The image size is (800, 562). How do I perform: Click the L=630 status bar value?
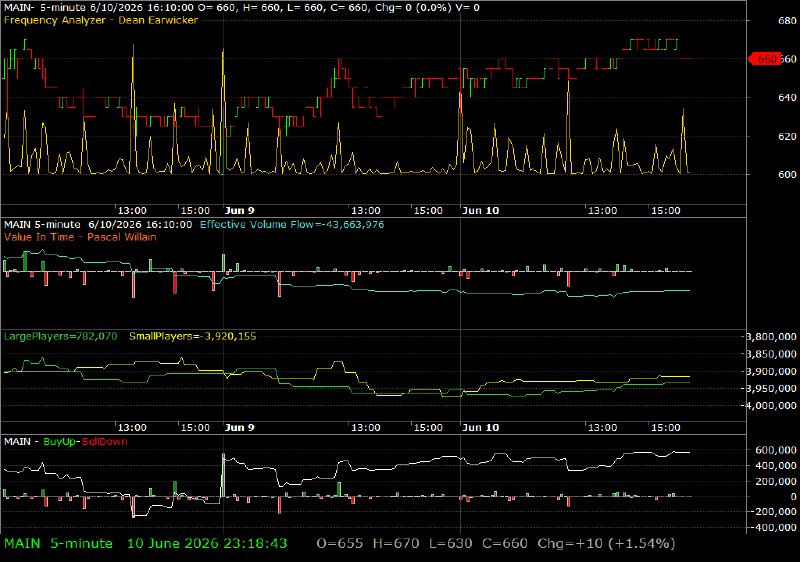(451, 544)
